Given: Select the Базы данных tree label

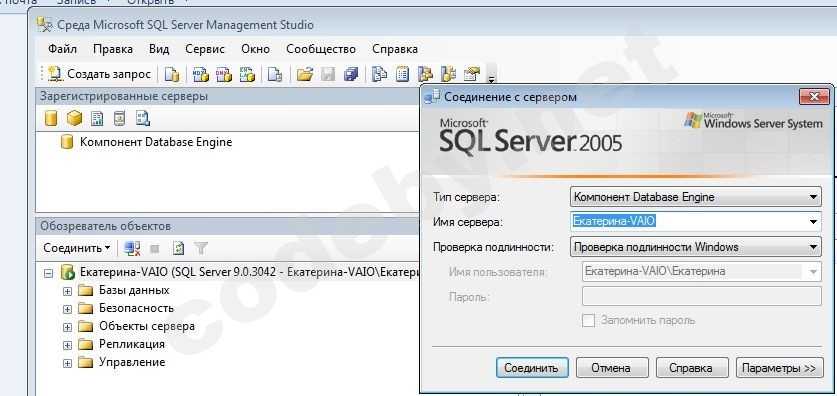Looking at the screenshot, I should click(x=134, y=290).
